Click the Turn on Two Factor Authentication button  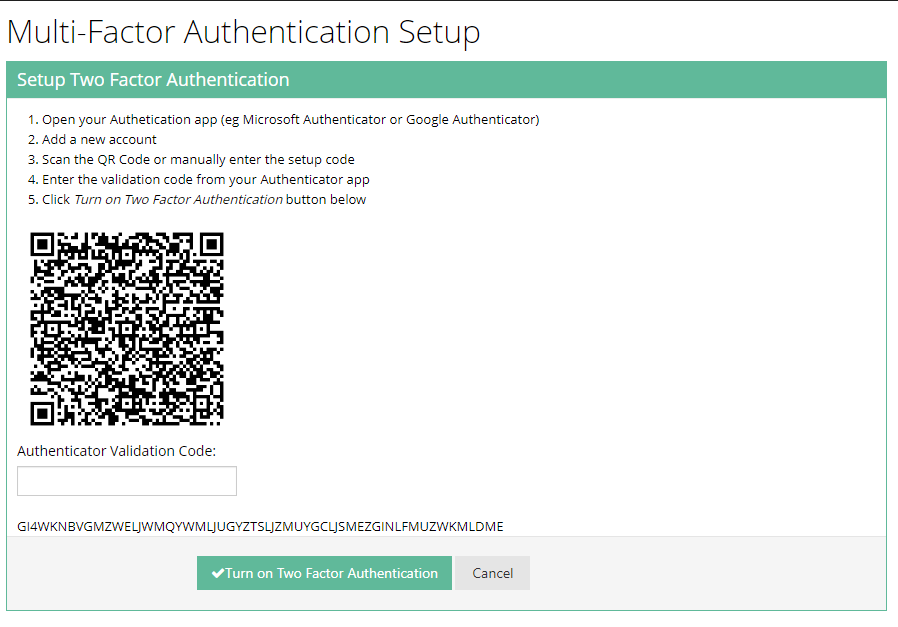(x=324, y=573)
